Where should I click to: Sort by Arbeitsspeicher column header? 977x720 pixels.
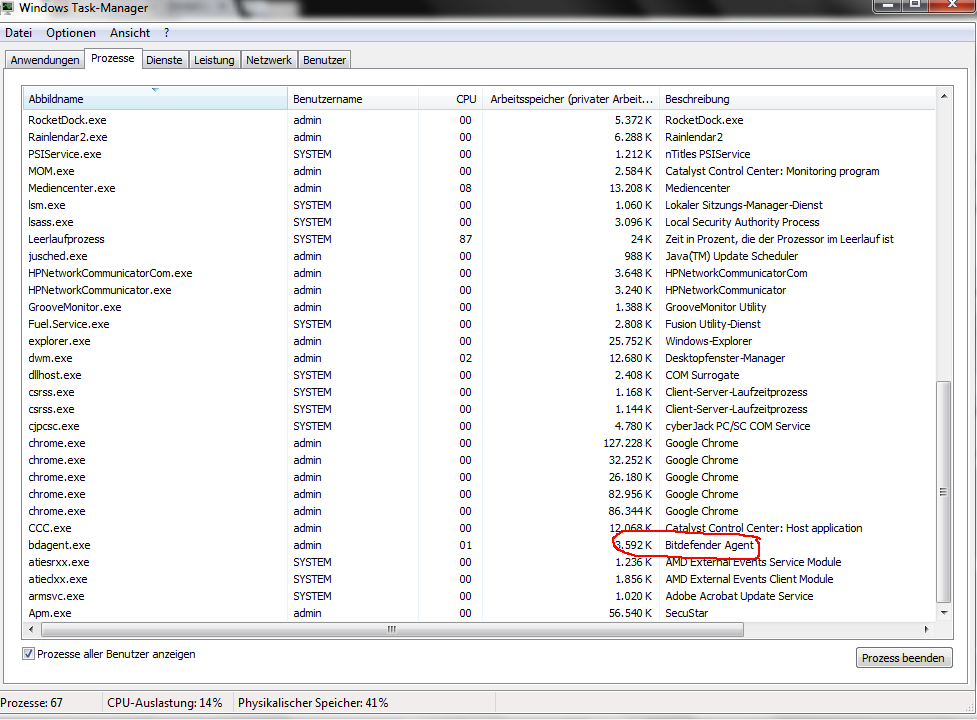571,99
